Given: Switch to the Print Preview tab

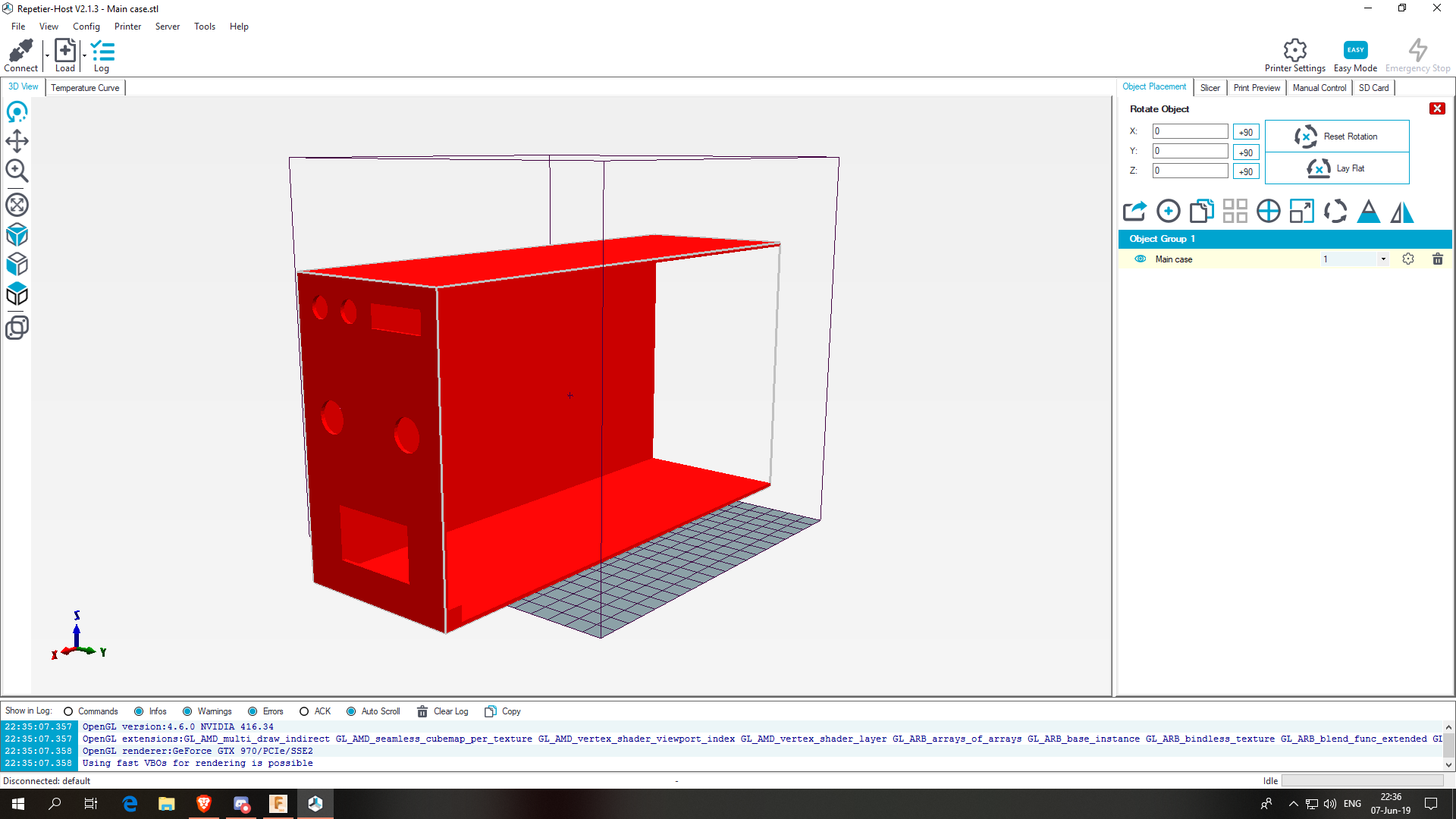Looking at the screenshot, I should tap(1256, 88).
